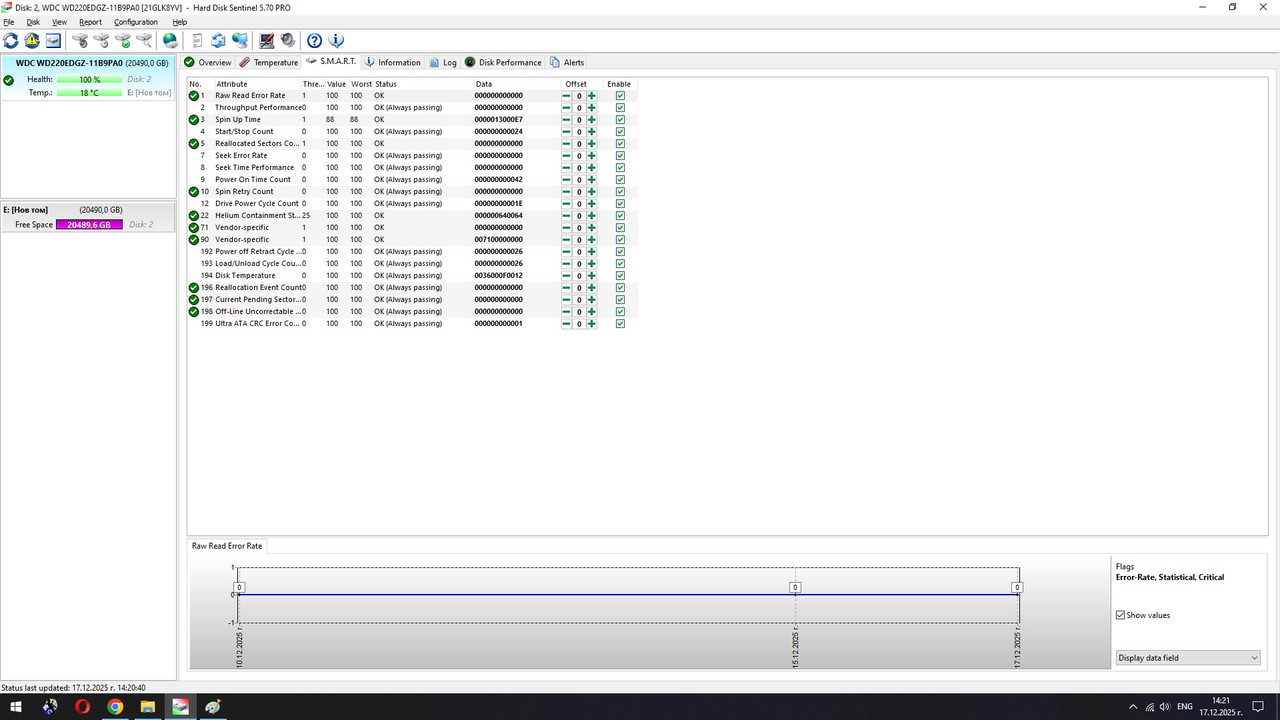Disable Enable checkbox for Raw Read Error Rate

coord(620,95)
